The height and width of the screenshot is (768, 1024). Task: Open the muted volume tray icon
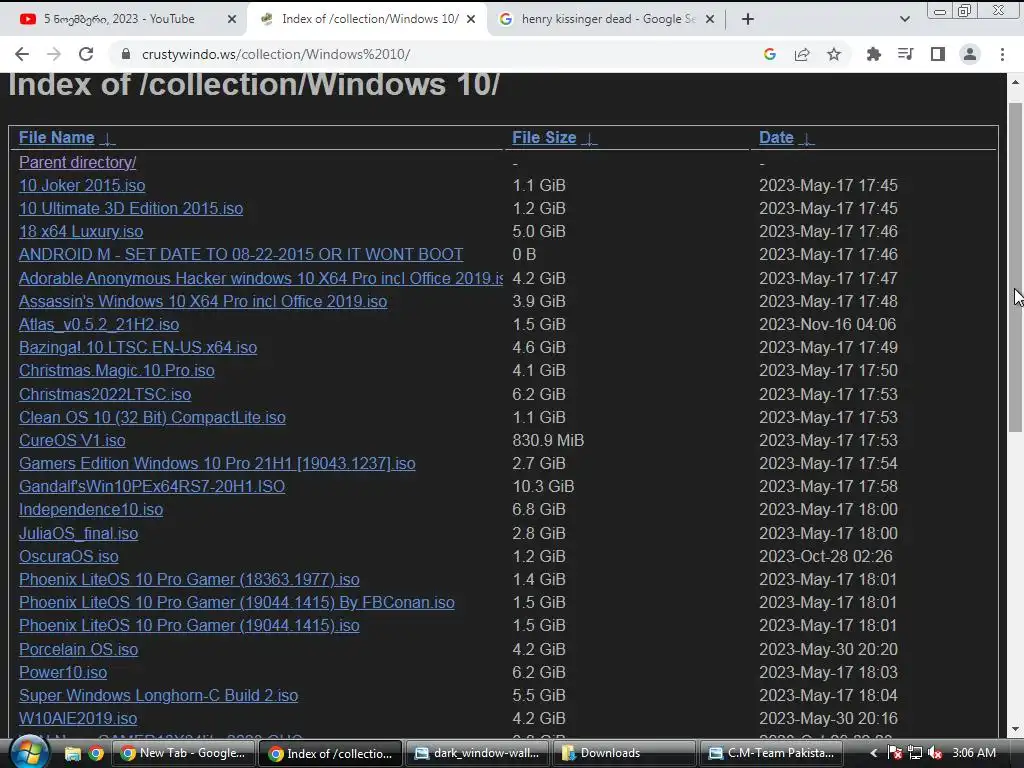(935, 753)
